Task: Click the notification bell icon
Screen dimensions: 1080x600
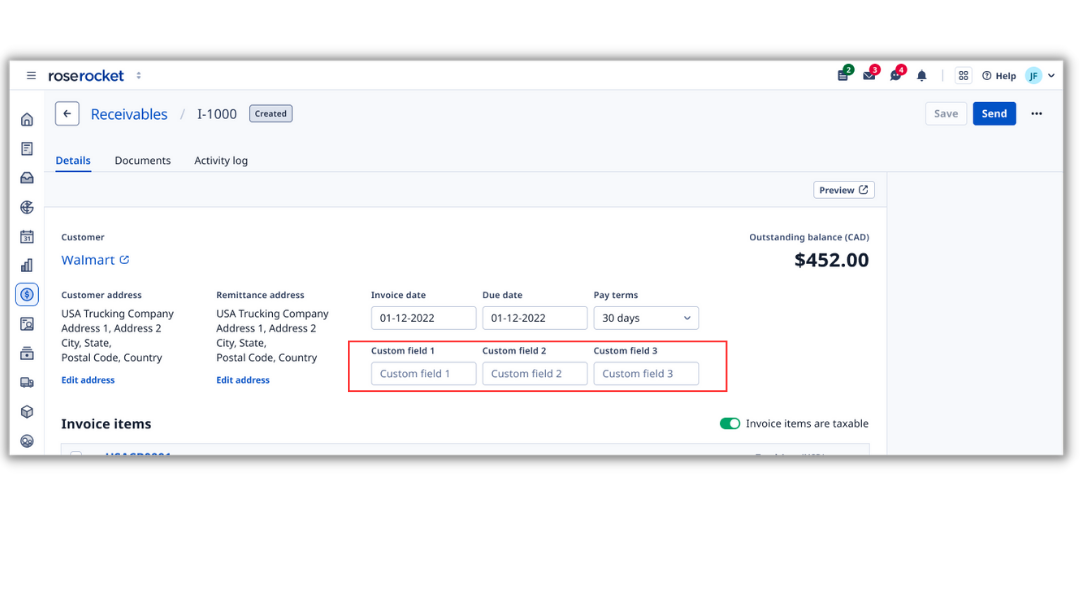Action: click(x=921, y=75)
